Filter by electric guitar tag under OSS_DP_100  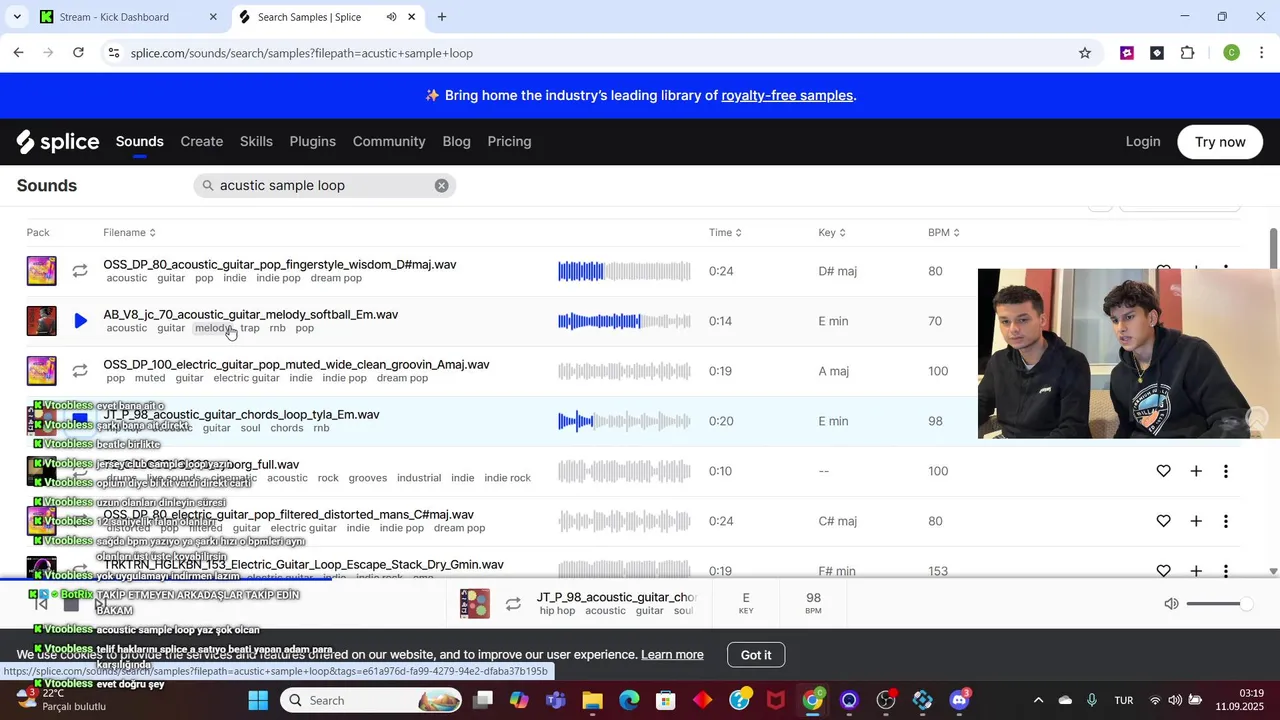click(x=246, y=378)
